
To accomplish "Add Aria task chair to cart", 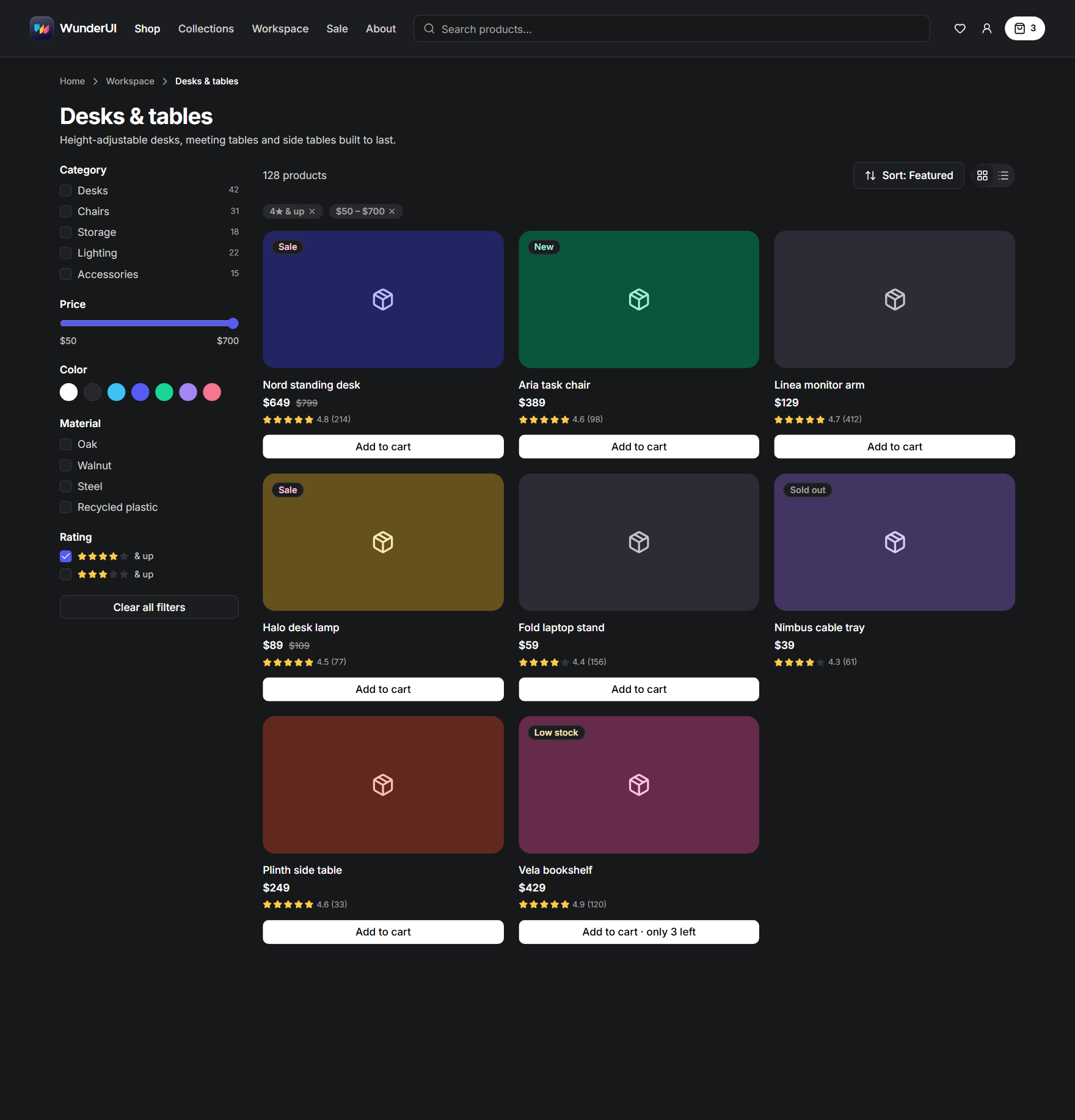I will (639, 447).
